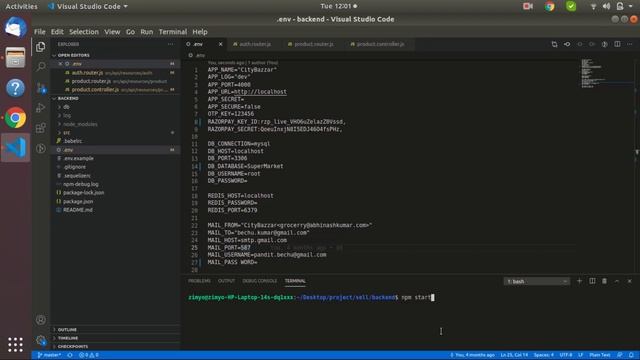Open package.json in the file tree
The width and height of the screenshot is (640, 360).
coord(78,201)
